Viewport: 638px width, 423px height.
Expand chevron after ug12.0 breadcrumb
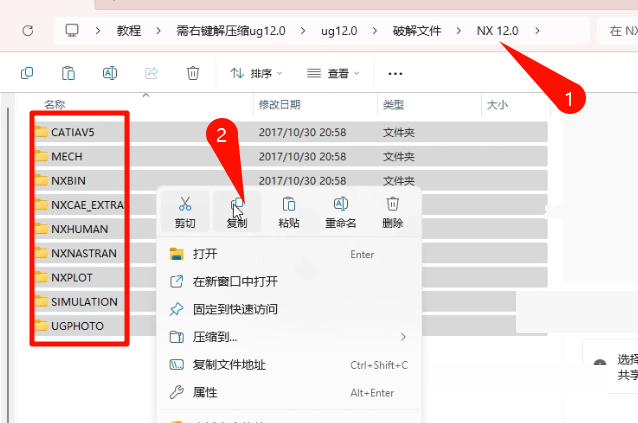pos(375,31)
